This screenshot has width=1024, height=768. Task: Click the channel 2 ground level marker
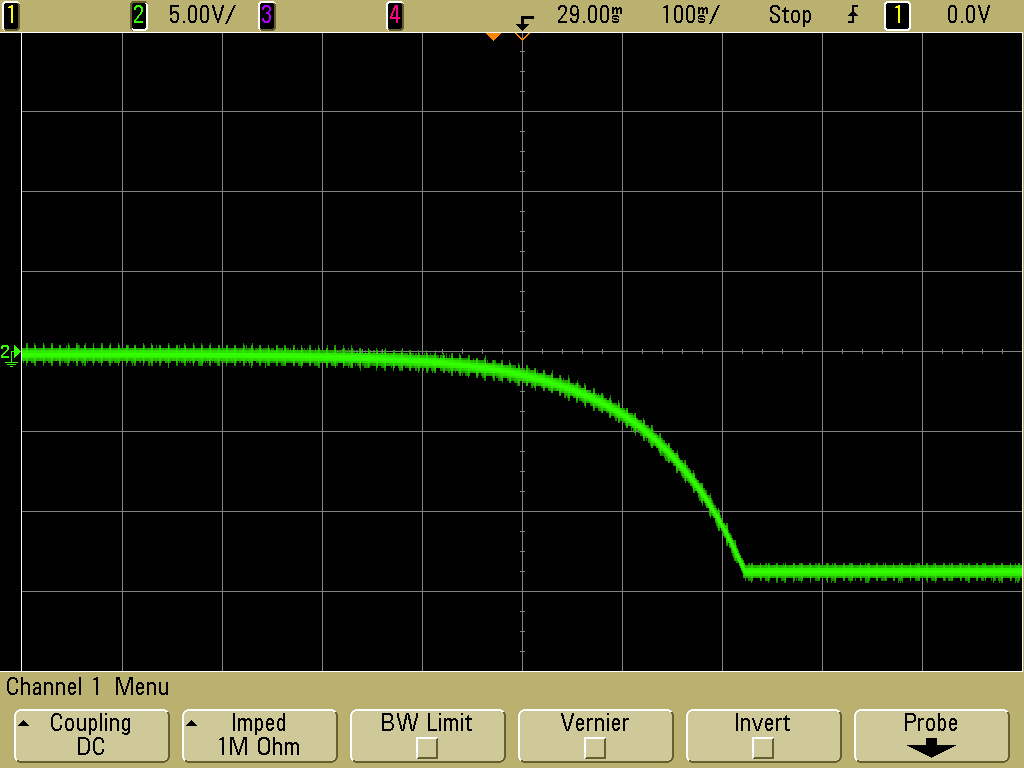pyautogui.click(x=10, y=353)
